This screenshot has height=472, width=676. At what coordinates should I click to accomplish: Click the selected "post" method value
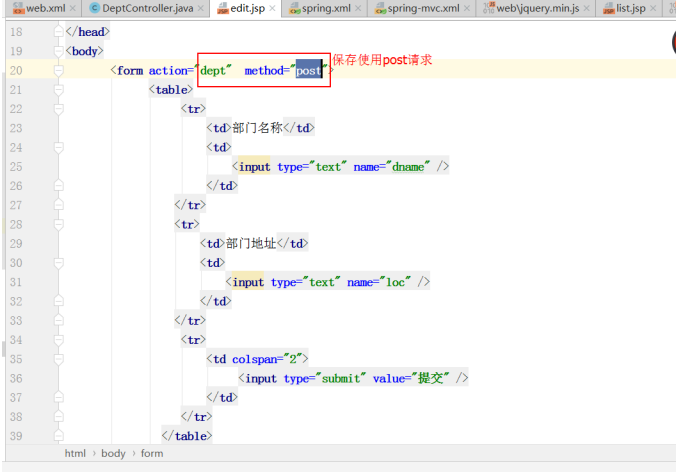309,71
